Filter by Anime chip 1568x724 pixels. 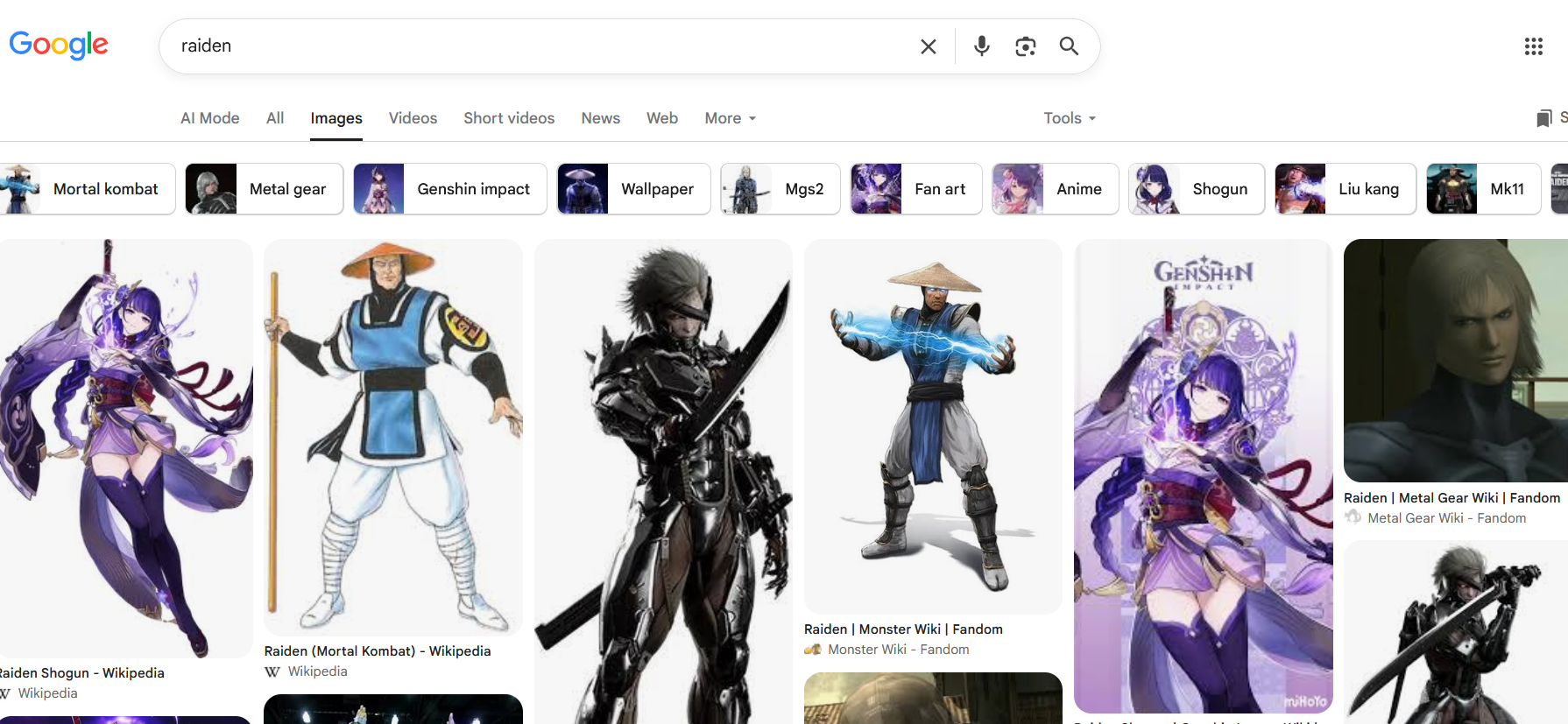[x=1056, y=189]
